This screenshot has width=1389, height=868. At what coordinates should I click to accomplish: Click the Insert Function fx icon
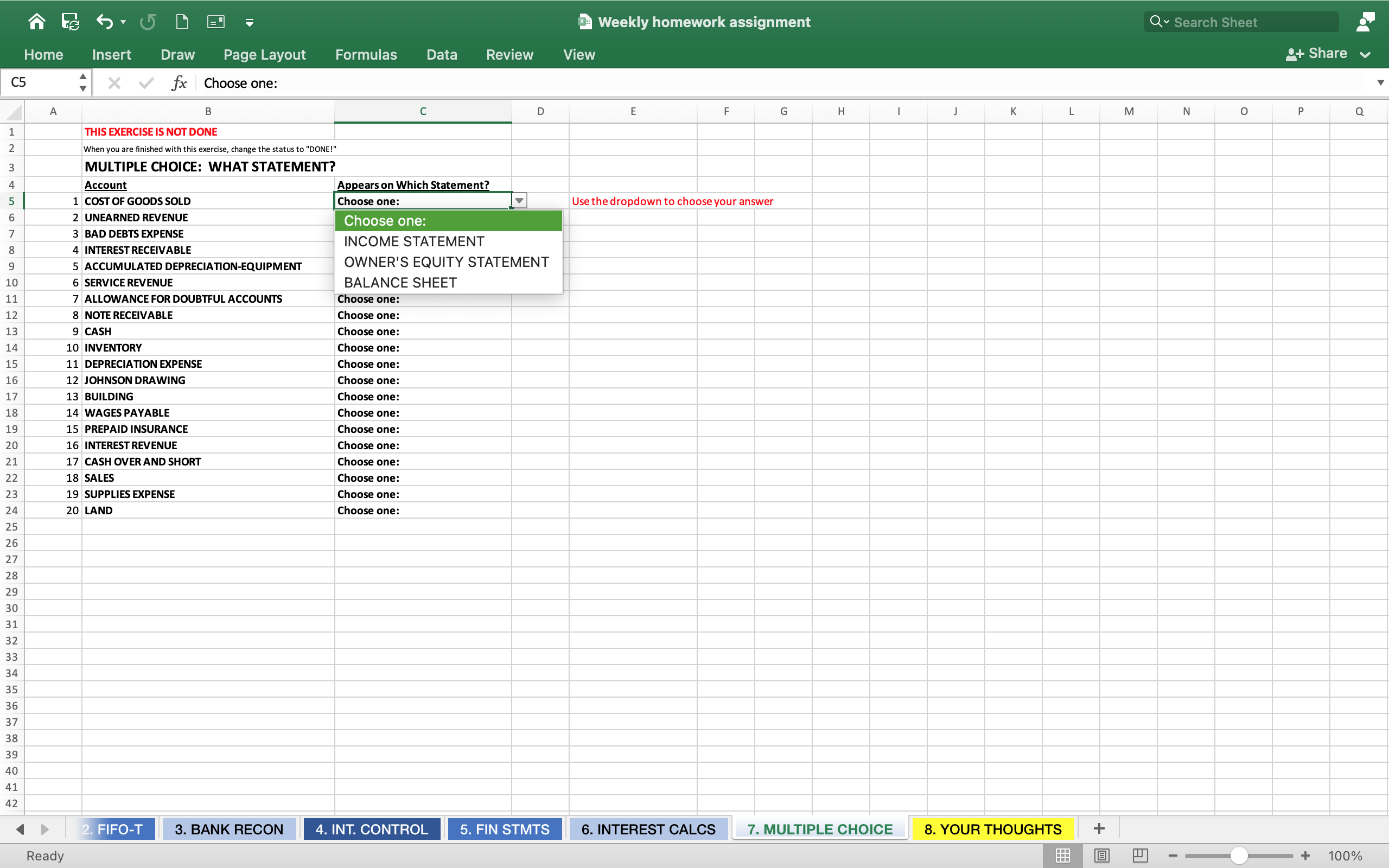[179, 83]
